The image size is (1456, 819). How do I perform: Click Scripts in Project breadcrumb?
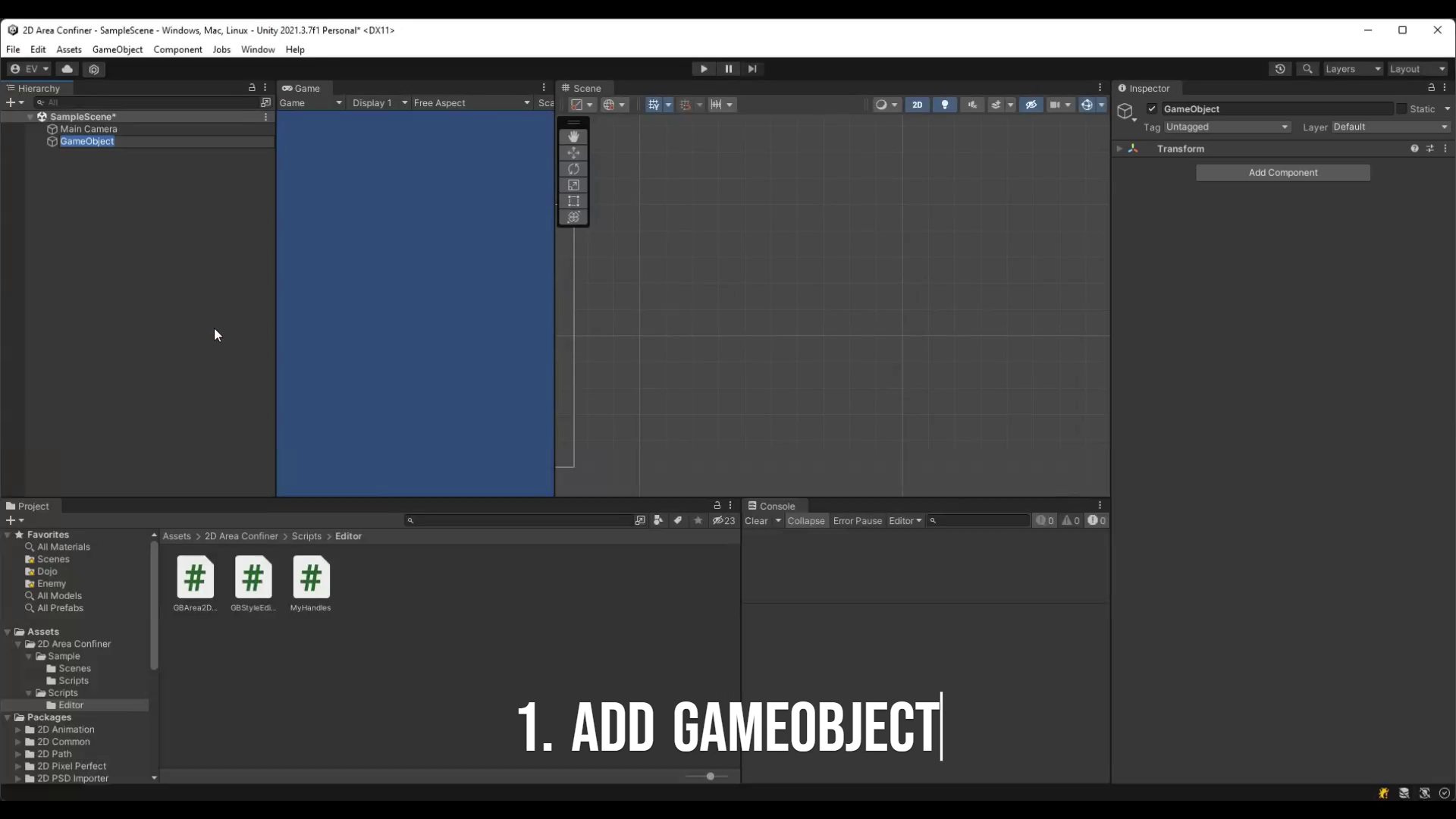pos(306,536)
